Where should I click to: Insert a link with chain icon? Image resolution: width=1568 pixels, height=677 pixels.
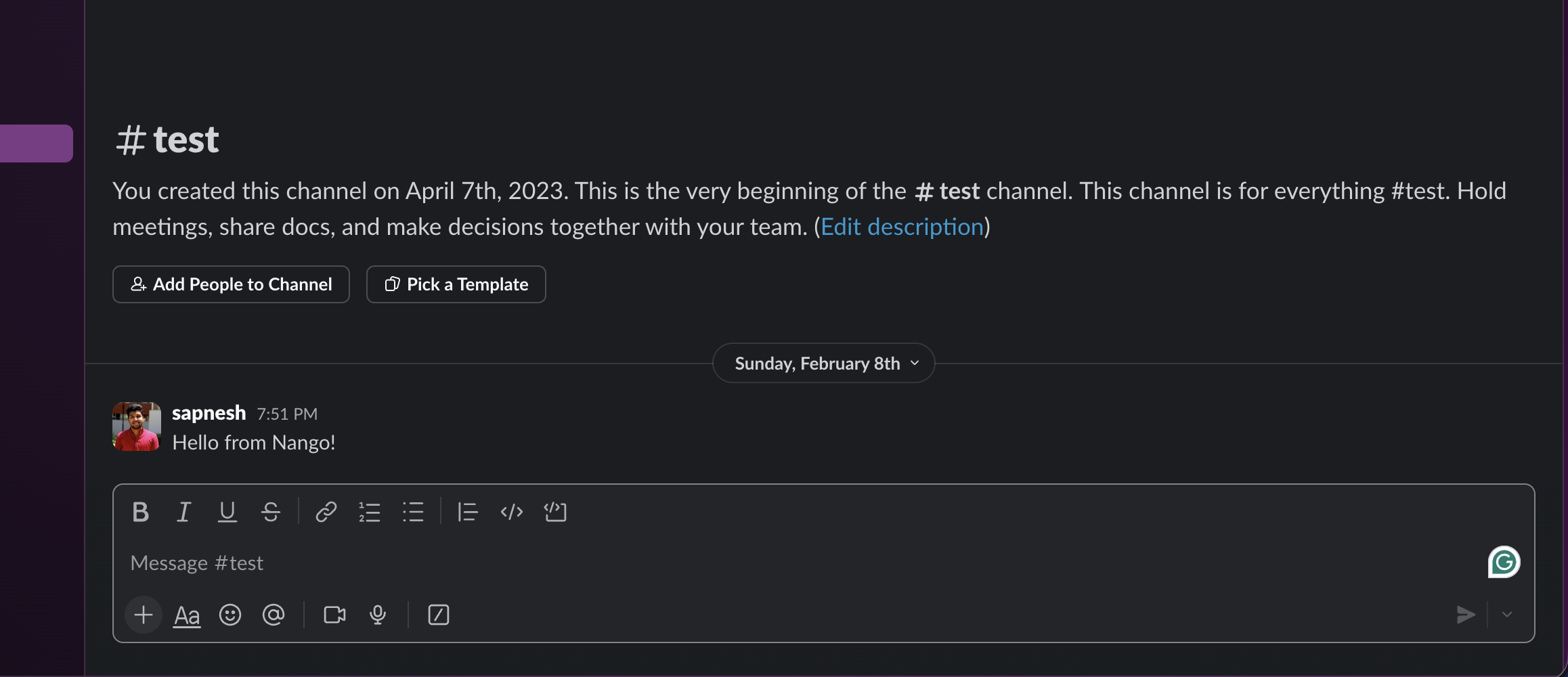pyautogui.click(x=326, y=512)
